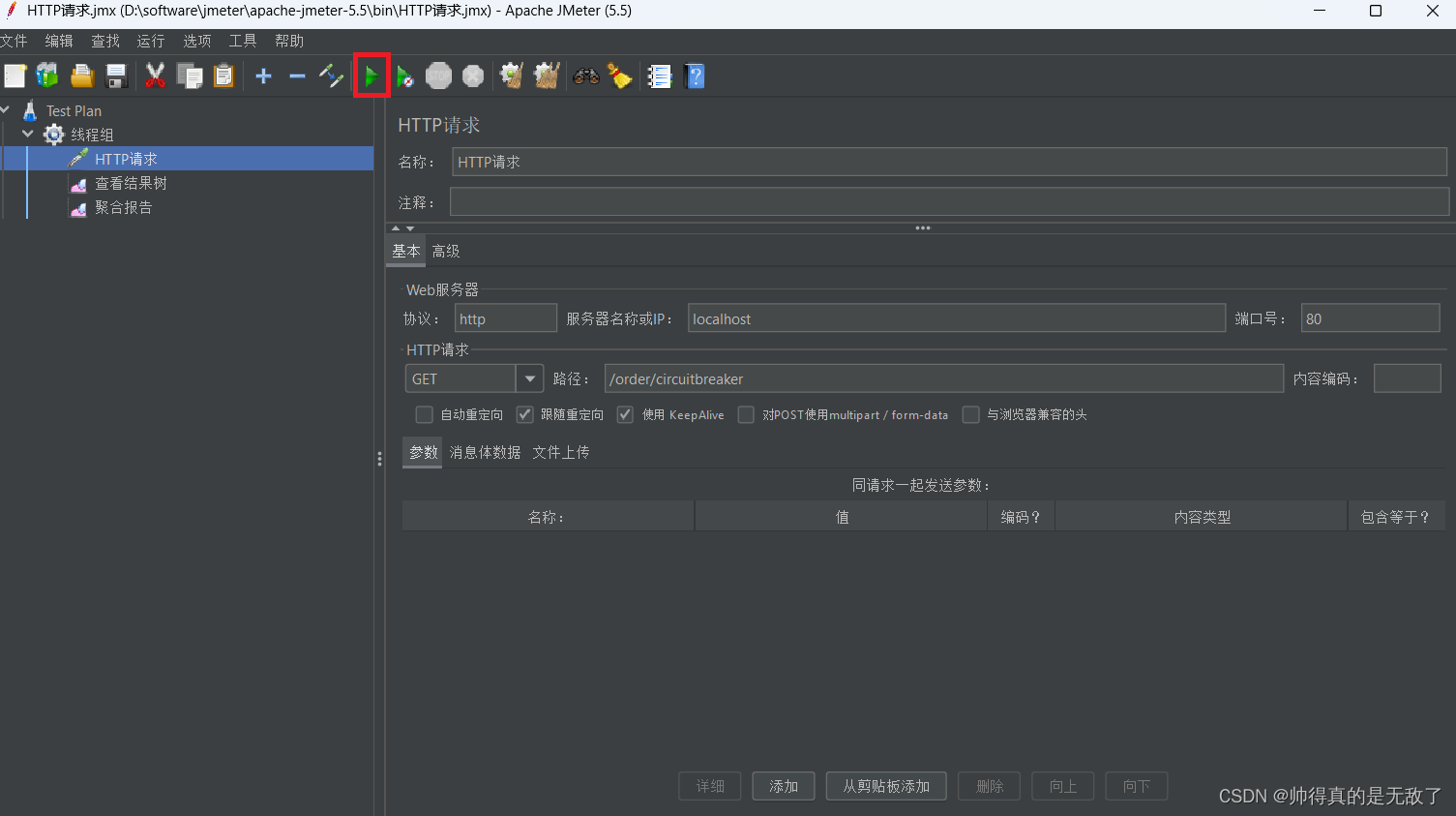The width and height of the screenshot is (1456, 816).
Task: Click the 端口号 field showing 80
Action: (x=1370, y=318)
